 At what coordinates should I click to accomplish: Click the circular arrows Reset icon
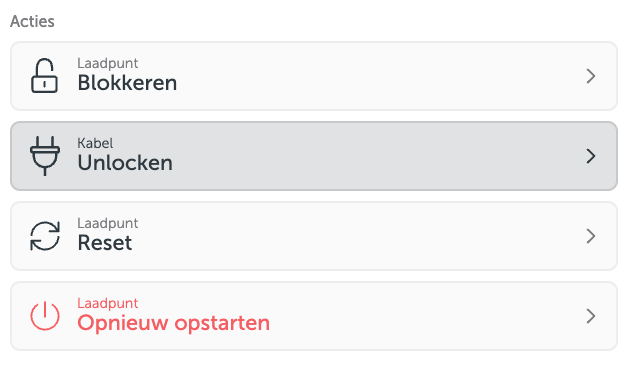[x=45, y=236]
